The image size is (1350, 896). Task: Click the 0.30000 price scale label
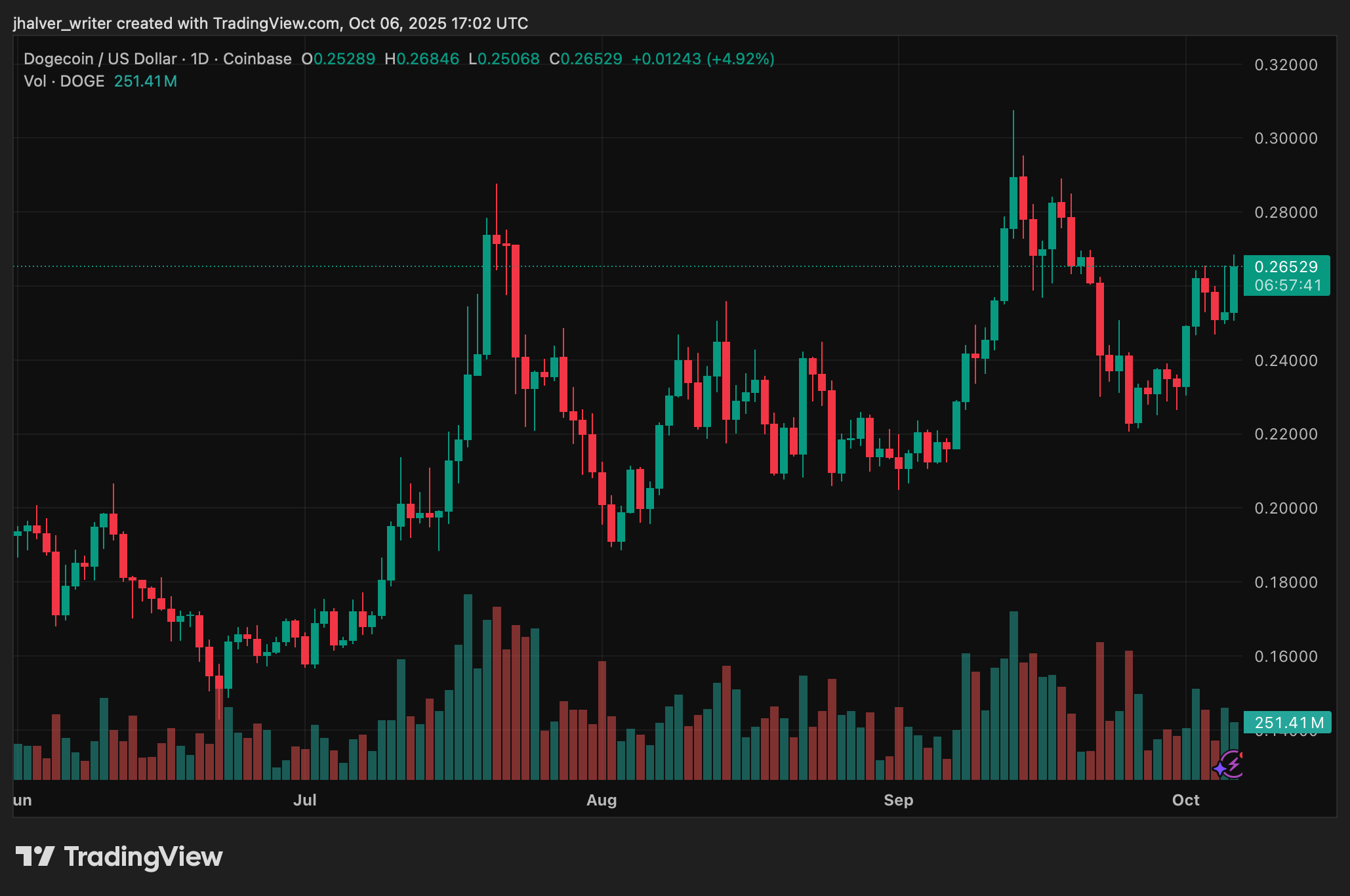tap(1286, 138)
